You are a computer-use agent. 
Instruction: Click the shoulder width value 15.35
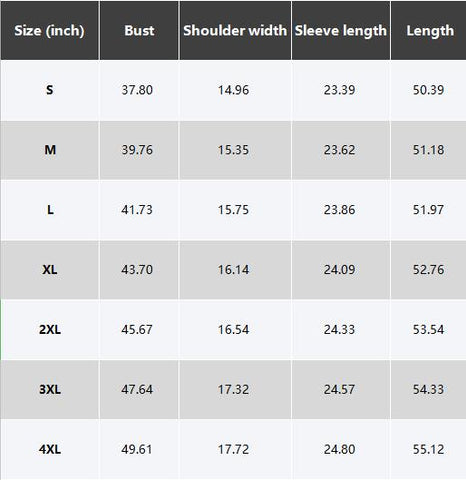pyautogui.click(x=233, y=150)
